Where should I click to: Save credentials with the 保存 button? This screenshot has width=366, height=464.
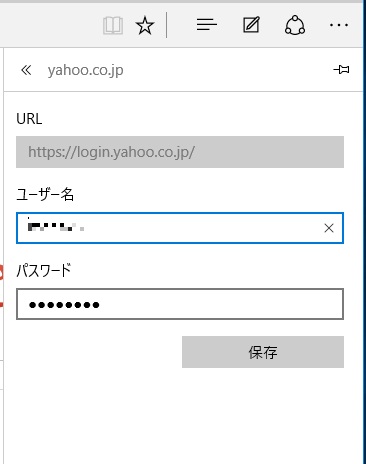click(x=263, y=352)
